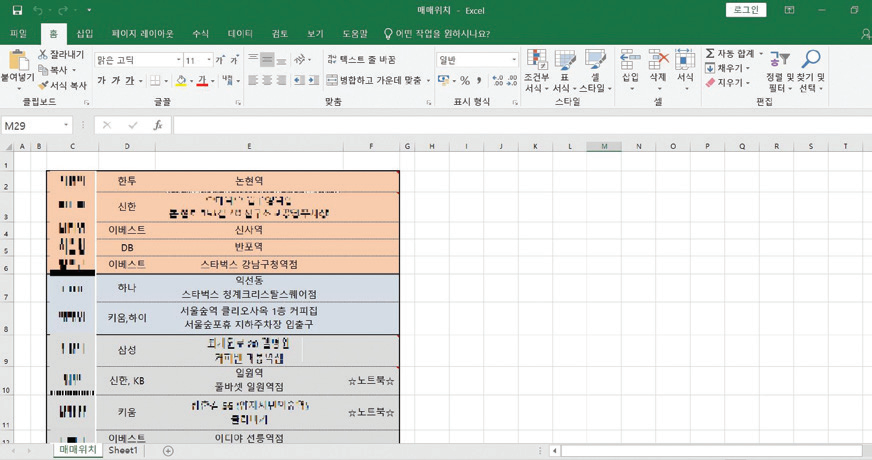Switch to the Review 검토 tab
Image resolution: width=872 pixels, height=460 pixels.
point(280,34)
